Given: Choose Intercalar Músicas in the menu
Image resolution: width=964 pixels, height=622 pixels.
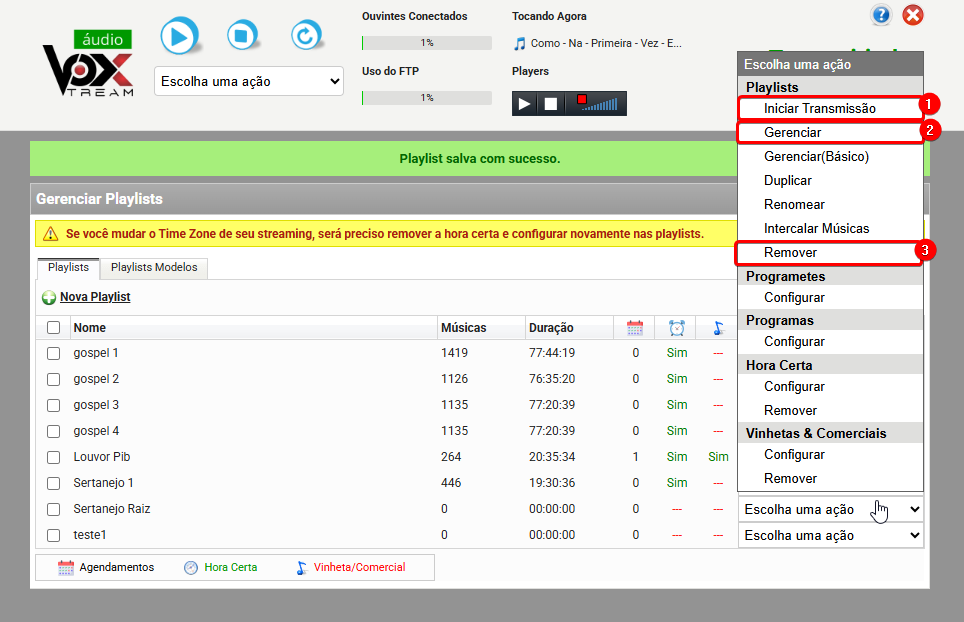Looking at the screenshot, I should click(x=816, y=228).
